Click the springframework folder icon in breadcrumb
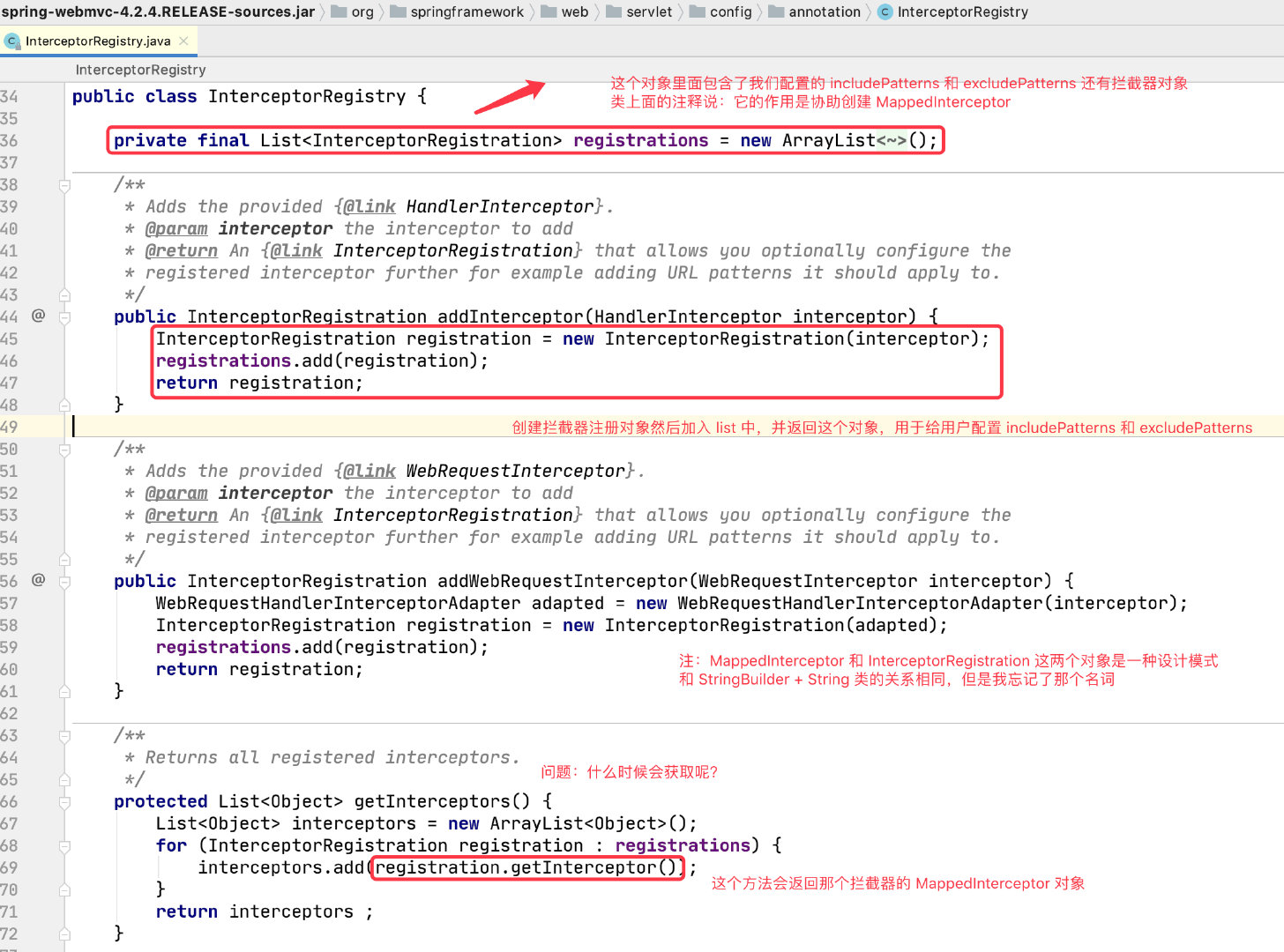Viewport: 1284px width, 952px height. (398, 11)
